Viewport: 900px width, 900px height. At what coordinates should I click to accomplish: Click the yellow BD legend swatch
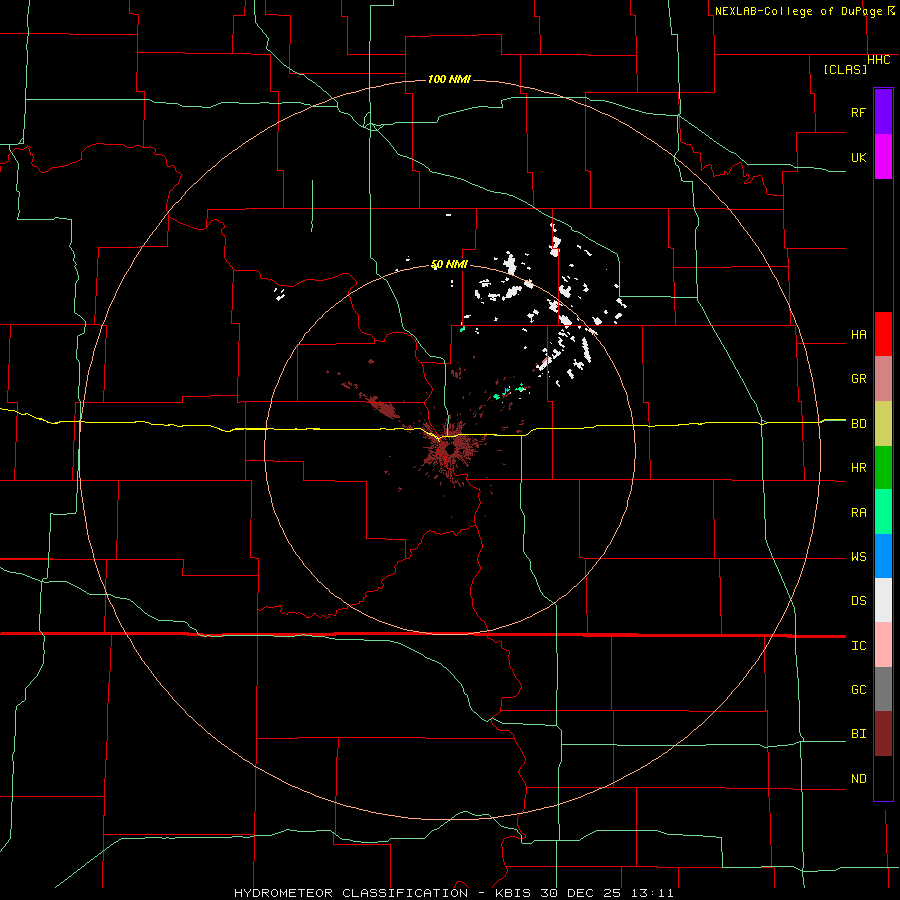[883, 424]
